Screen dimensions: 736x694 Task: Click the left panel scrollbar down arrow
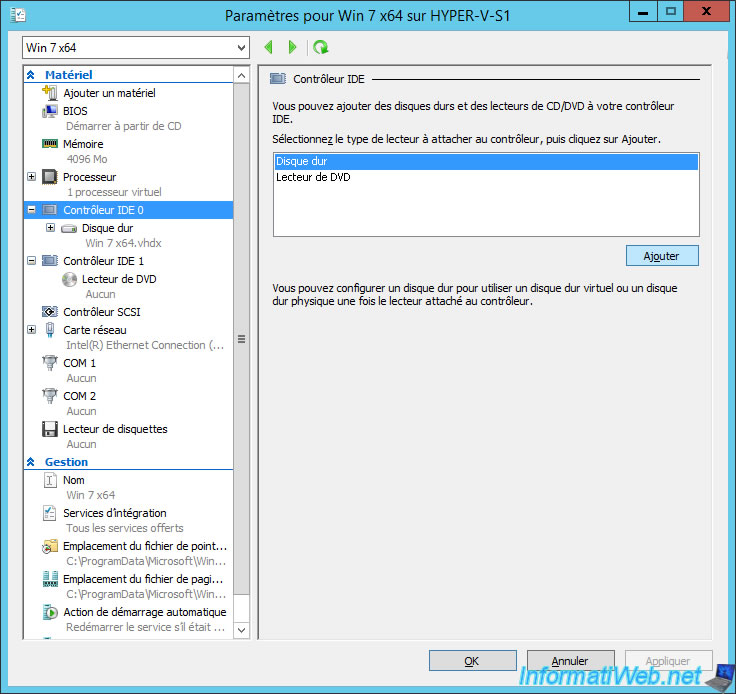pyautogui.click(x=241, y=630)
